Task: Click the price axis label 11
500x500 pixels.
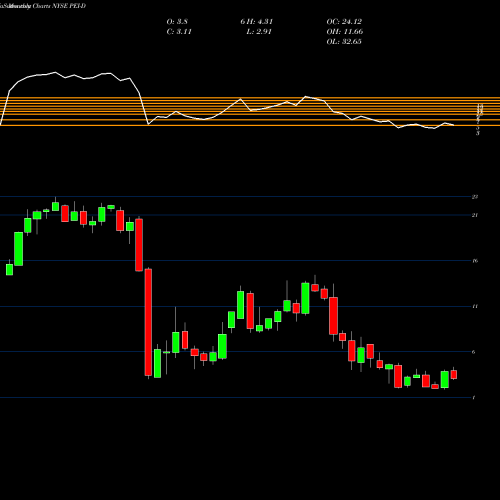Action: click(x=475, y=306)
